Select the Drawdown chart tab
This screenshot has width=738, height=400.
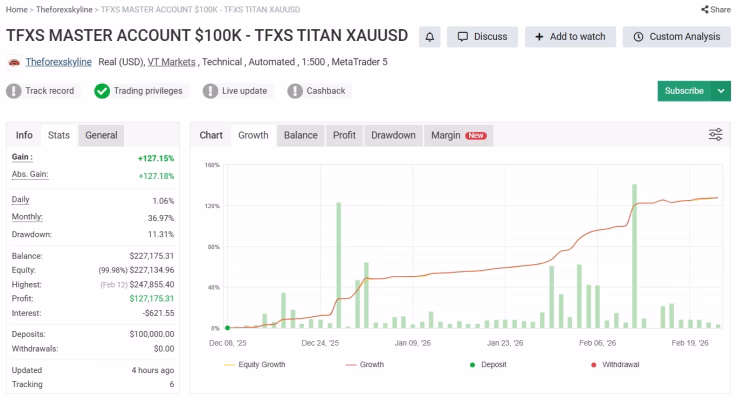pyautogui.click(x=393, y=136)
